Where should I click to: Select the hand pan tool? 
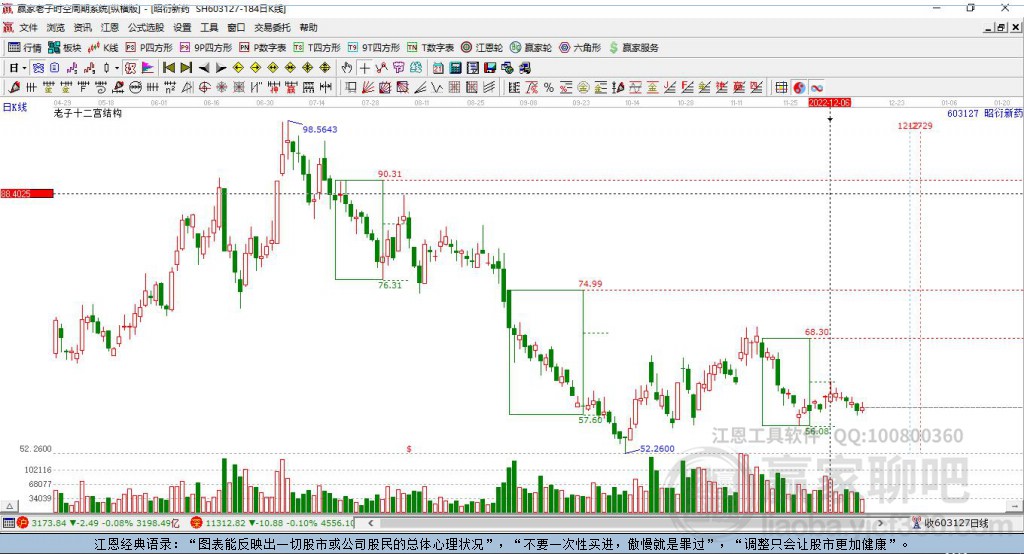pyautogui.click(x=347, y=68)
